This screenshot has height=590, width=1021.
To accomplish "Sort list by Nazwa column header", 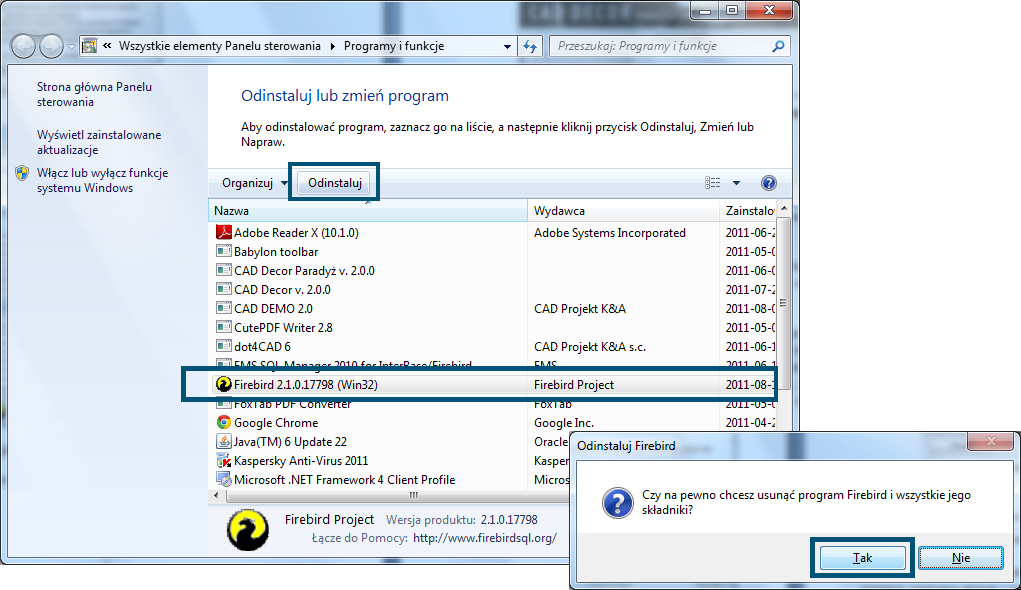I will (x=368, y=210).
